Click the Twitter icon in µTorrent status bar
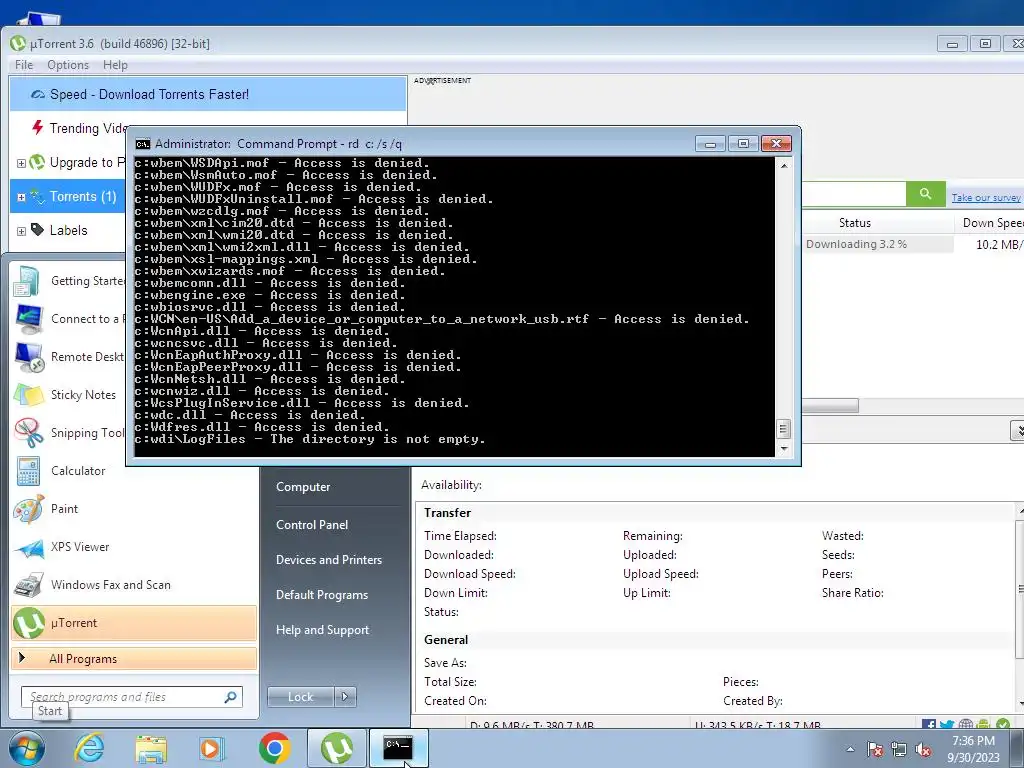This screenshot has width=1024, height=768. click(946, 724)
